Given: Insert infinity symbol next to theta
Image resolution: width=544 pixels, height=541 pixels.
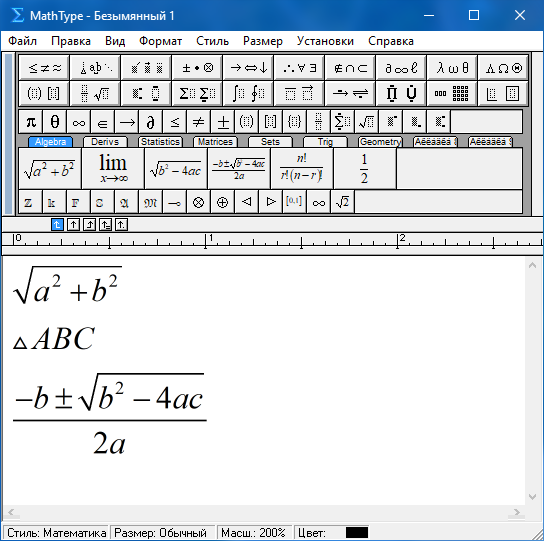Looking at the screenshot, I should click(79, 122).
